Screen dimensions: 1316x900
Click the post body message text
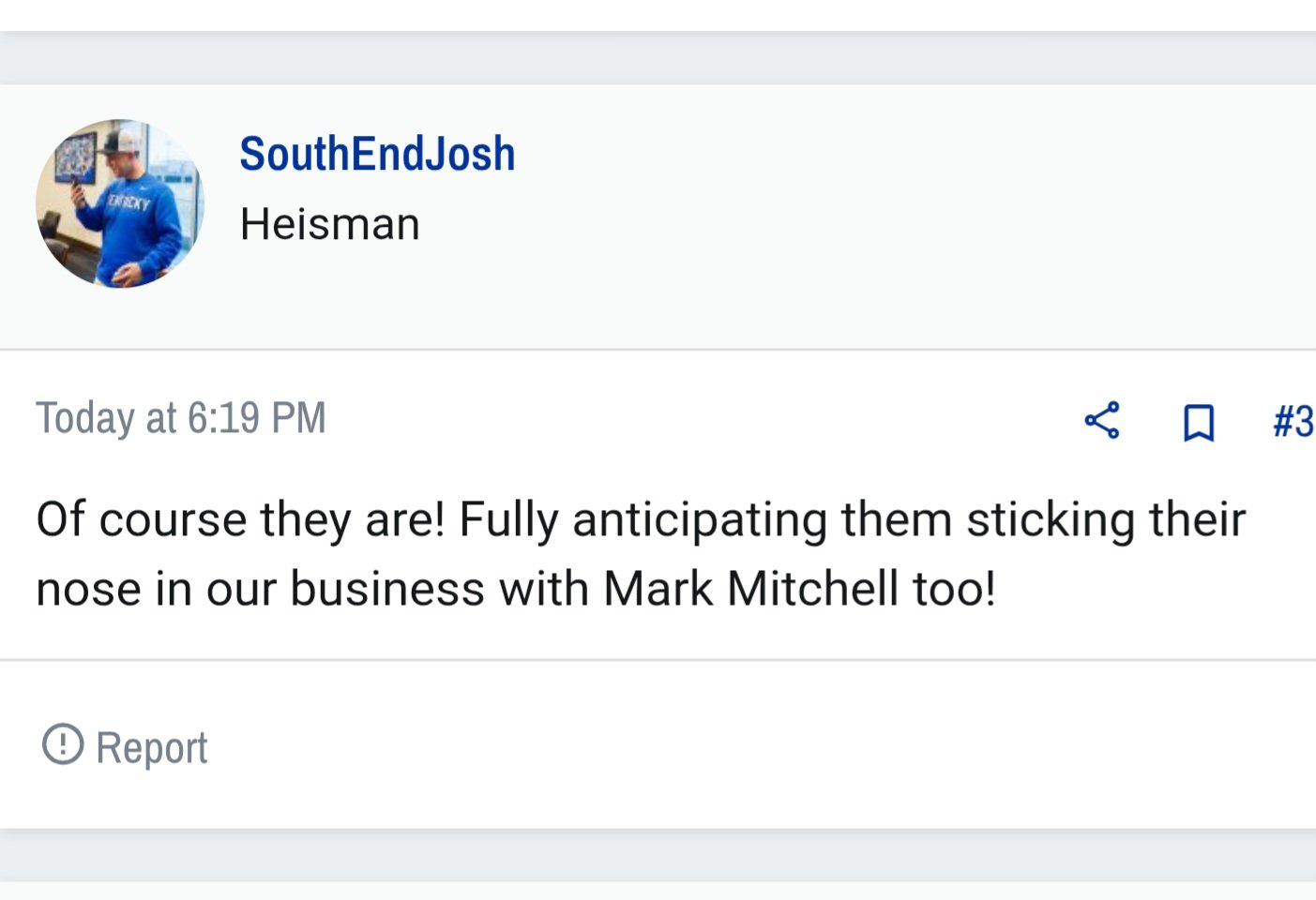coord(641,554)
